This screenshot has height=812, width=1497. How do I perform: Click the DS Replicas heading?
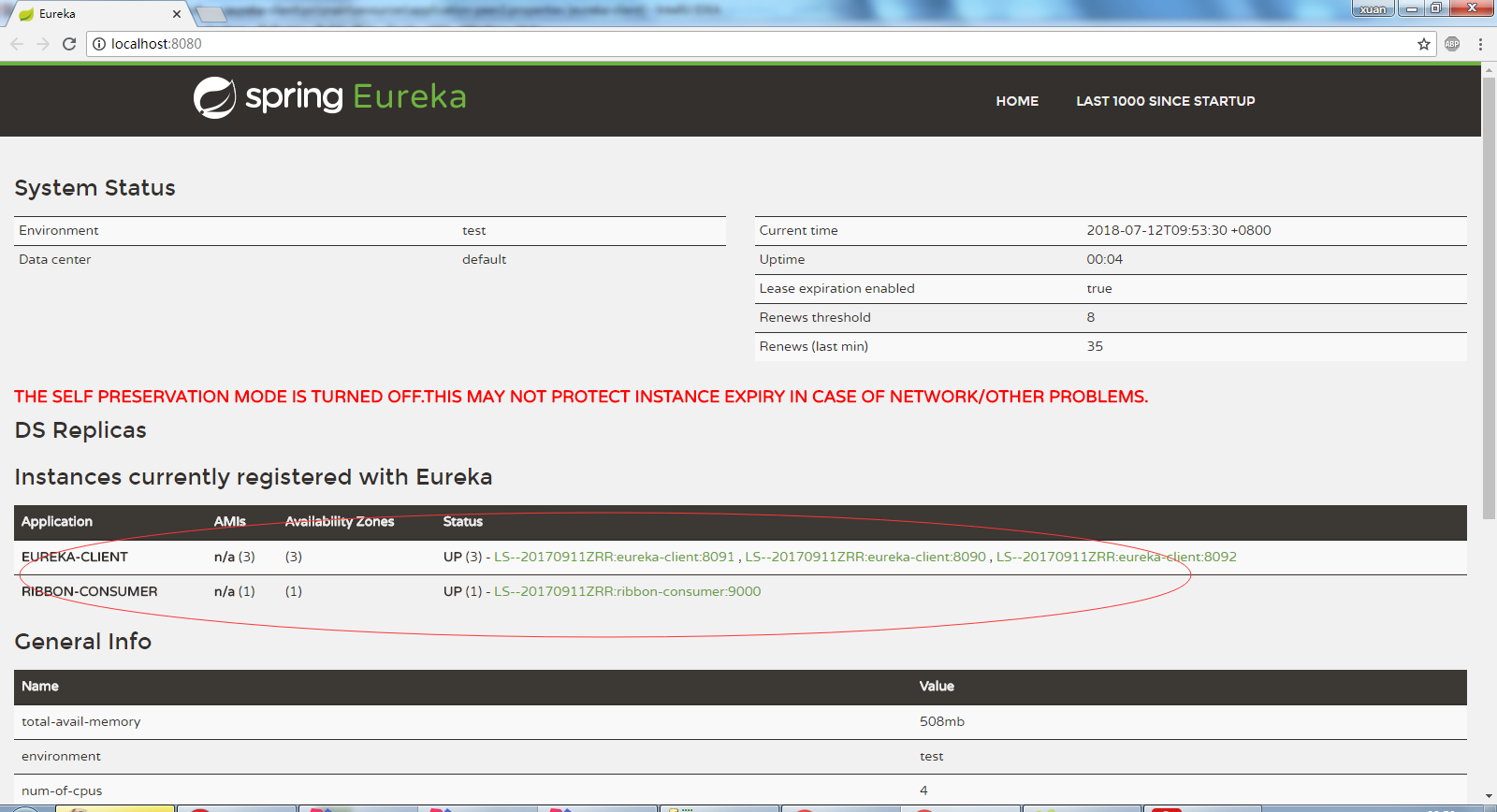coord(80,430)
